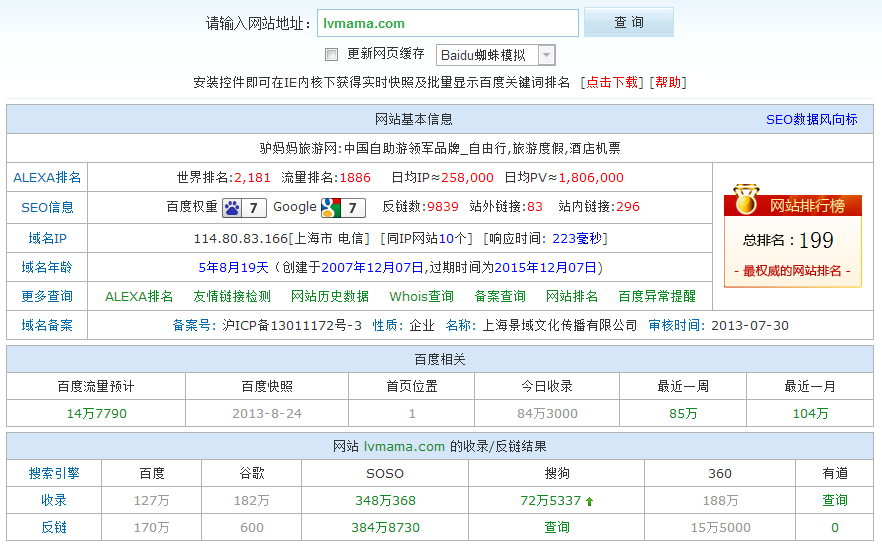Click the 点击下载 link
The image size is (882, 545).
pos(612,83)
